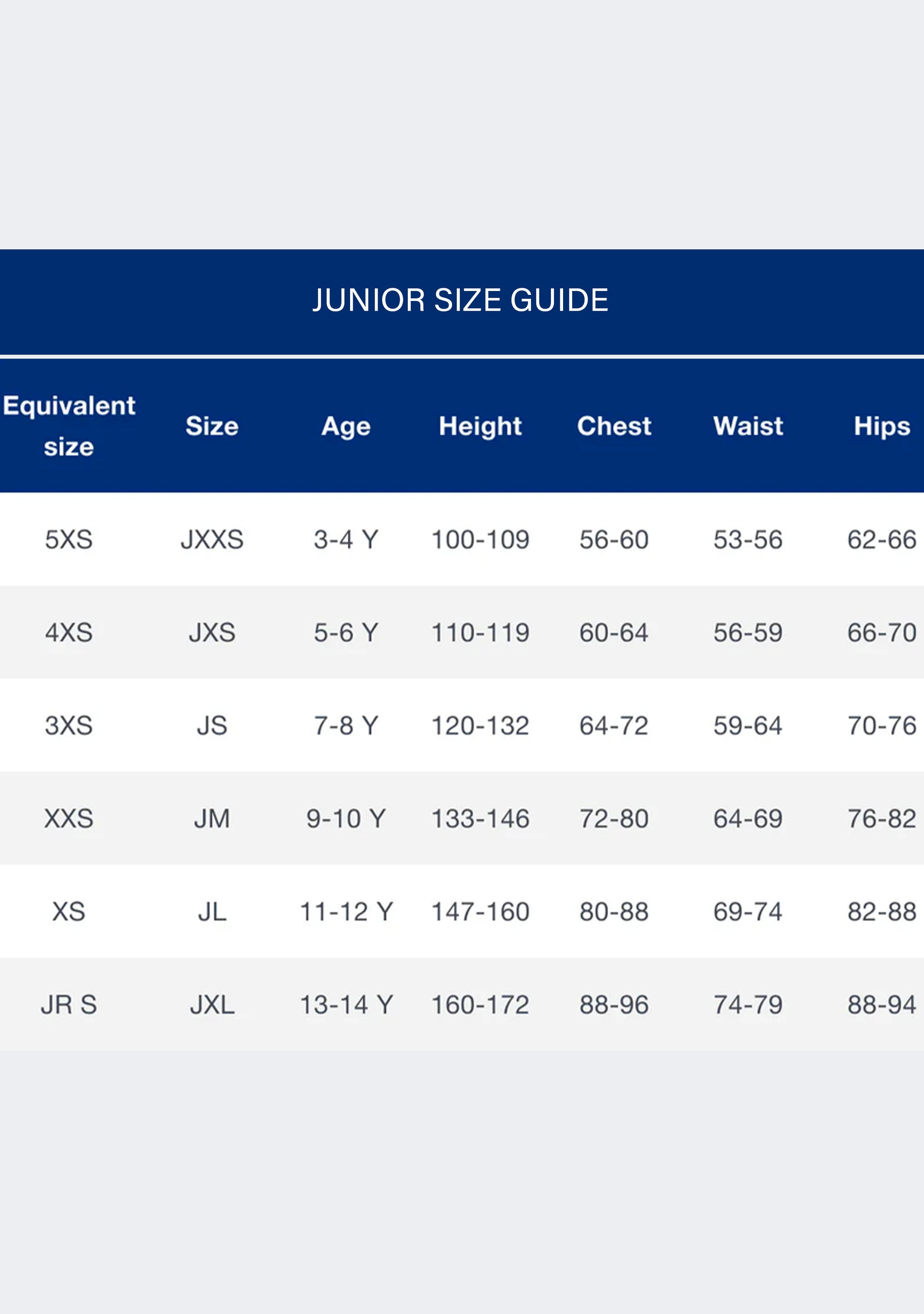Select the JXXS size cell
924x1314 pixels.
click(x=212, y=539)
